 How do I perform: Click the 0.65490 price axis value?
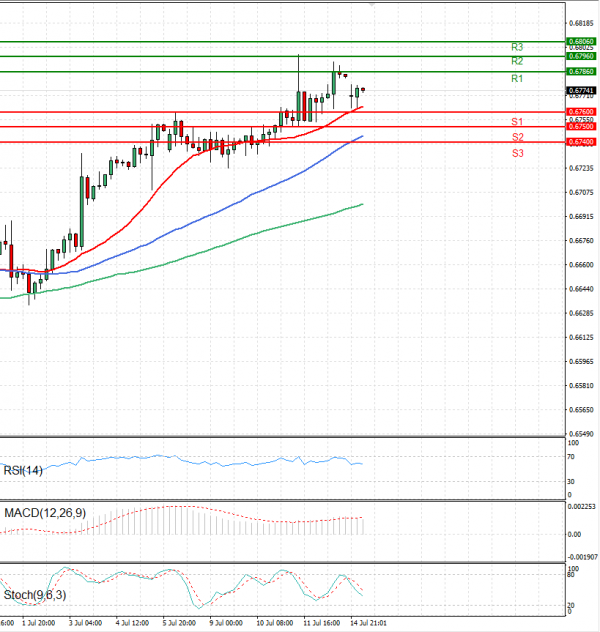[x=581, y=434]
